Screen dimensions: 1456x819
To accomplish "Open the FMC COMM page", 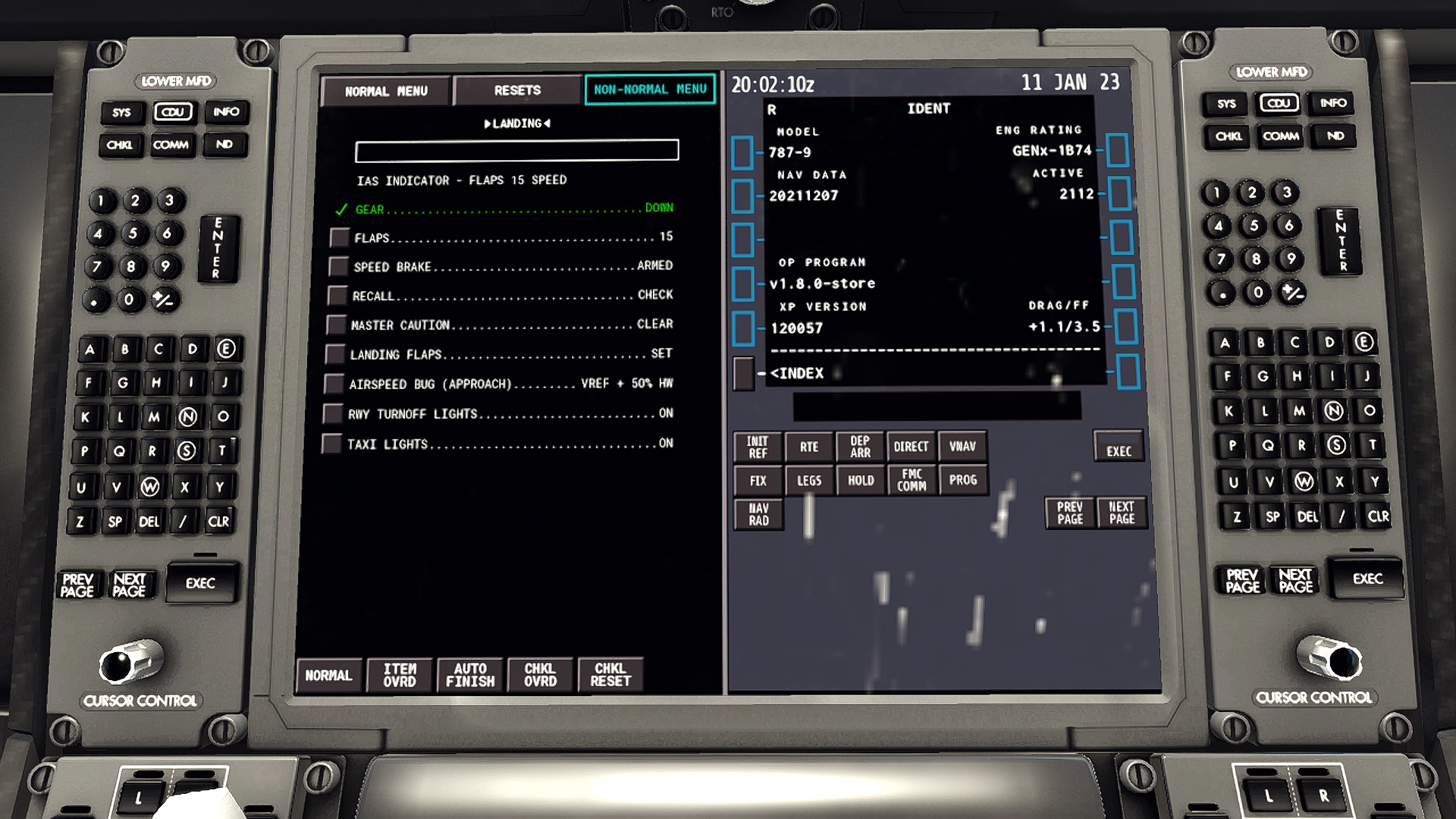I will tap(912, 480).
